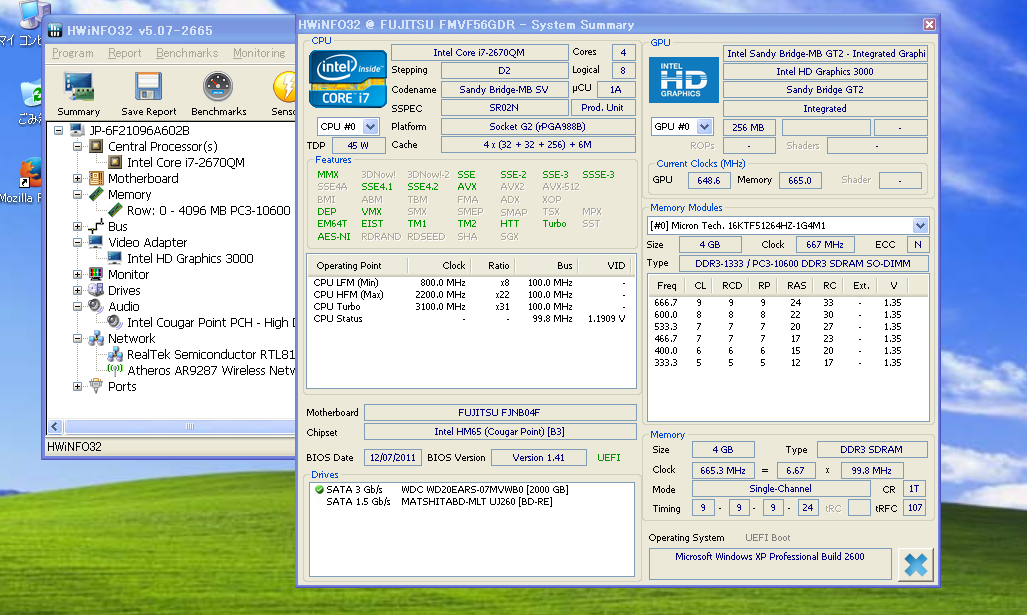Click the left arrow of the tree's horizontal scrollbar
Viewport: 1027px width, 615px height.
coord(55,427)
